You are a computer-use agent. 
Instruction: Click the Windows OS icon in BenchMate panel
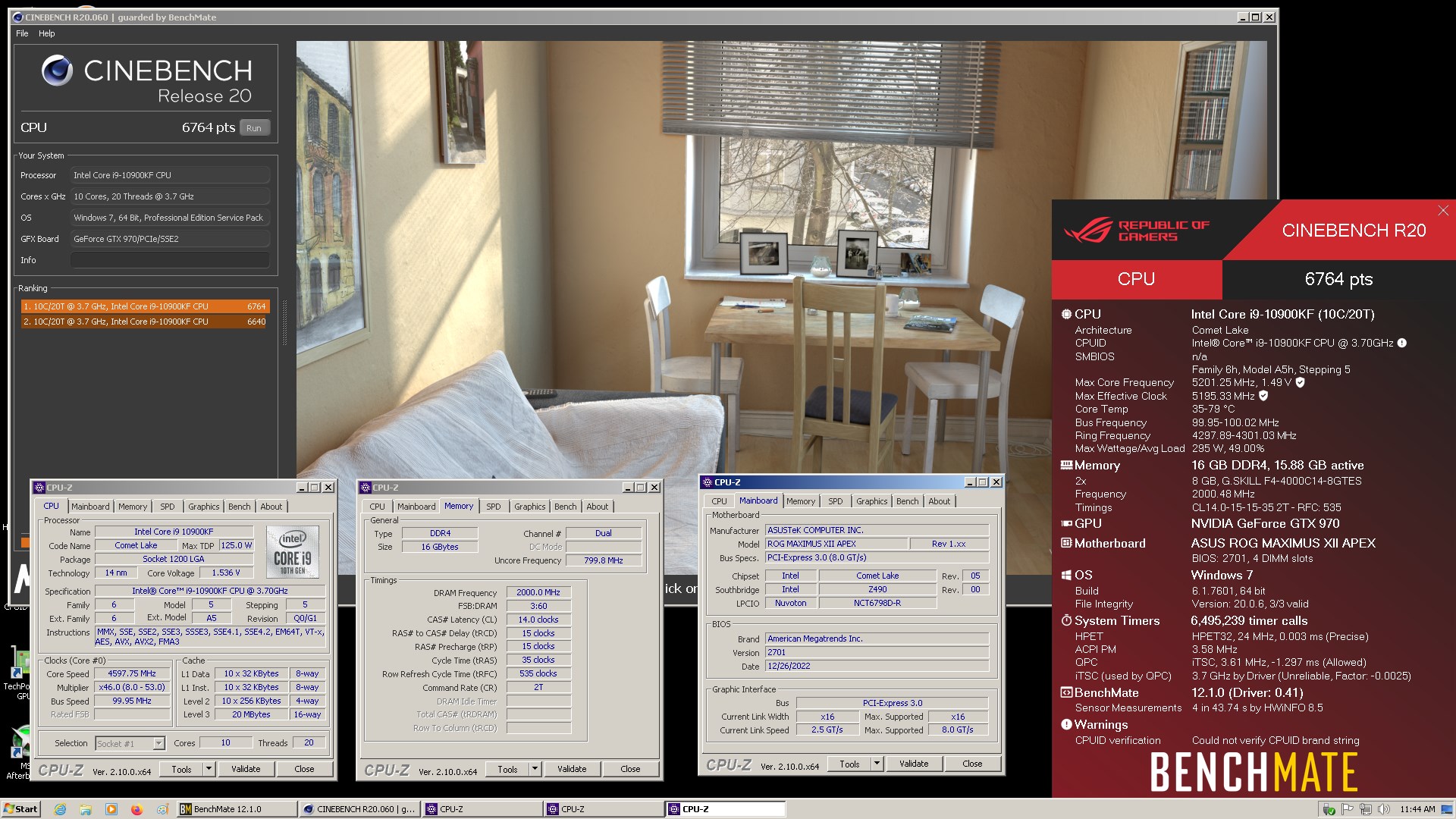1066,575
